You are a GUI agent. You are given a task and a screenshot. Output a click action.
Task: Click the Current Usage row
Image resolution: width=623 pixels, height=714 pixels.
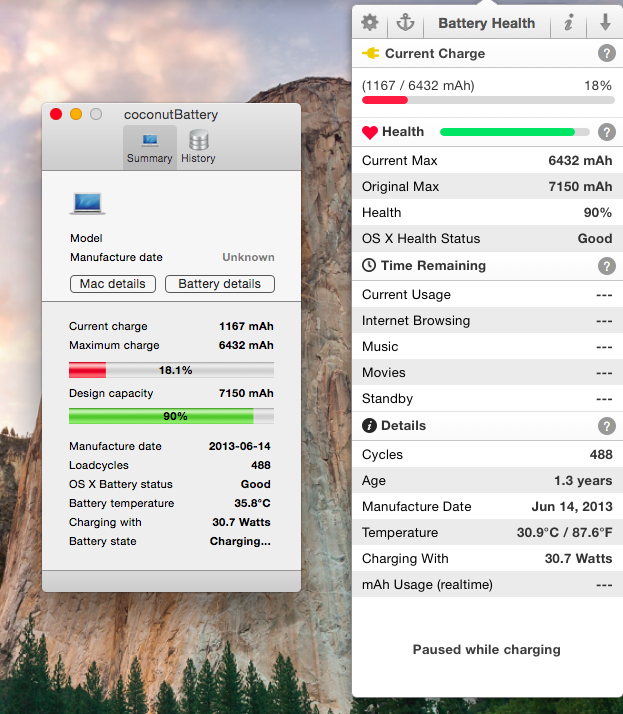point(487,294)
